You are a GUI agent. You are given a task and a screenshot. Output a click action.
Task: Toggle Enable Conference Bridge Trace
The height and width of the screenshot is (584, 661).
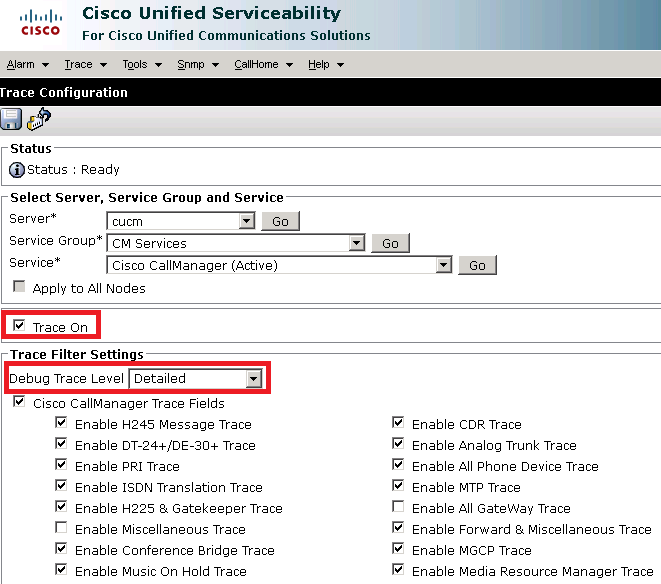[61, 548]
